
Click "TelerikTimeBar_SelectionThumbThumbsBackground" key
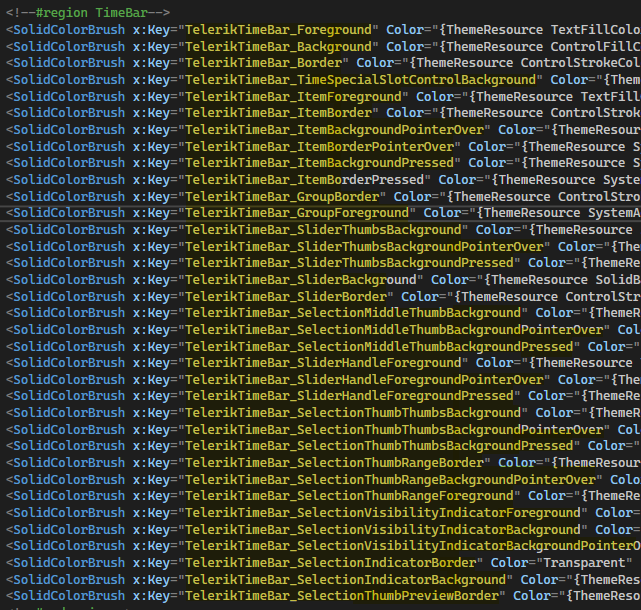[x=353, y=413]
